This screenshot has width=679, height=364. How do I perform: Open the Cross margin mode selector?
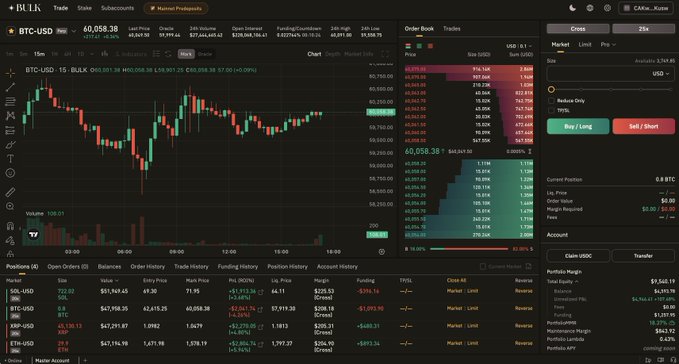click(x=578, y=29)
